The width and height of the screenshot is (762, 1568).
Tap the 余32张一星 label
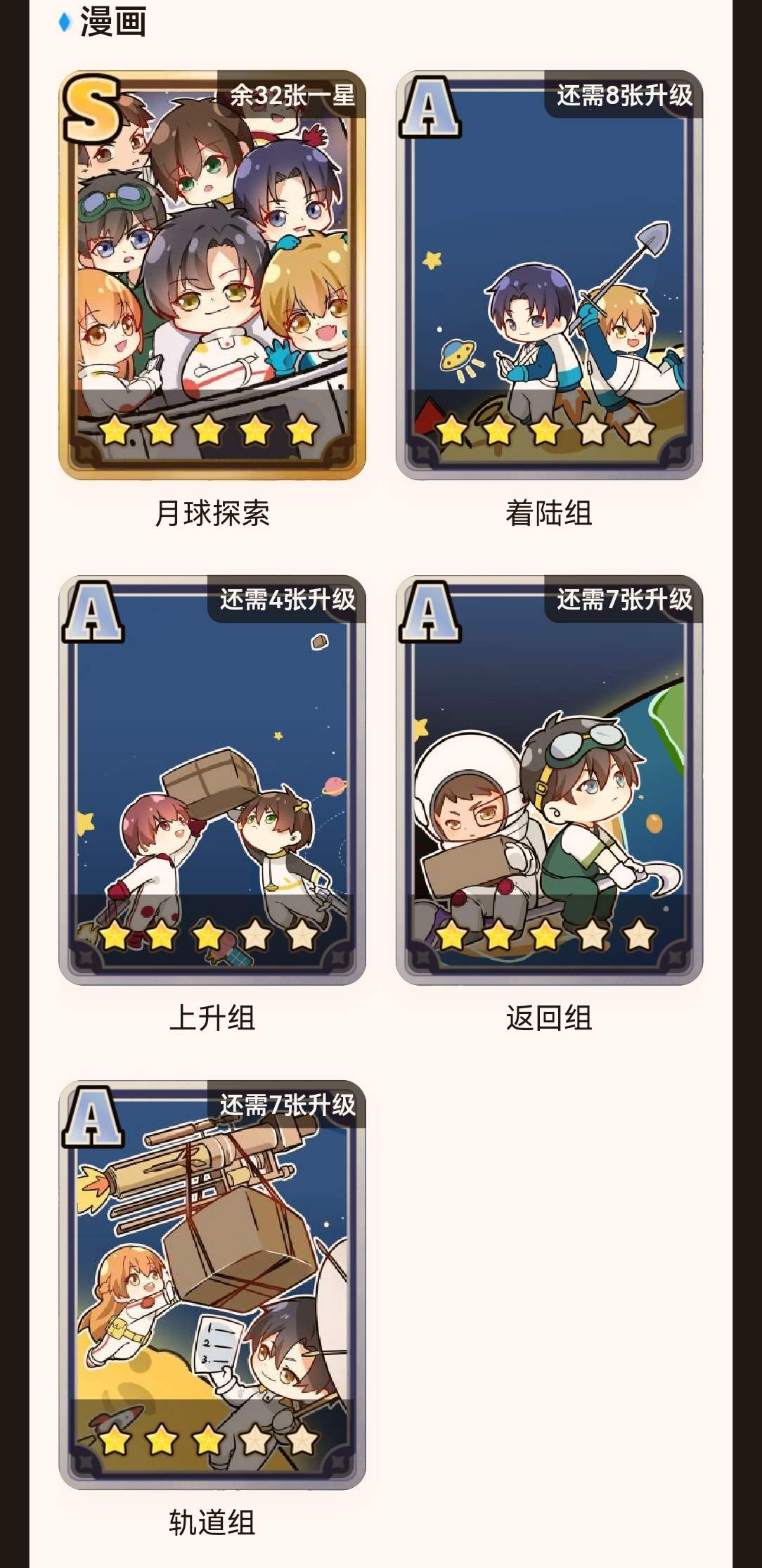click(x=292, y=95)
